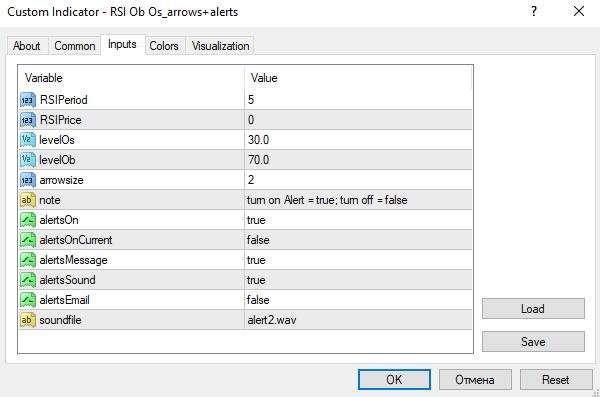Click the Load button
This screenshot has height=397, width=600.
coord(533,309)
